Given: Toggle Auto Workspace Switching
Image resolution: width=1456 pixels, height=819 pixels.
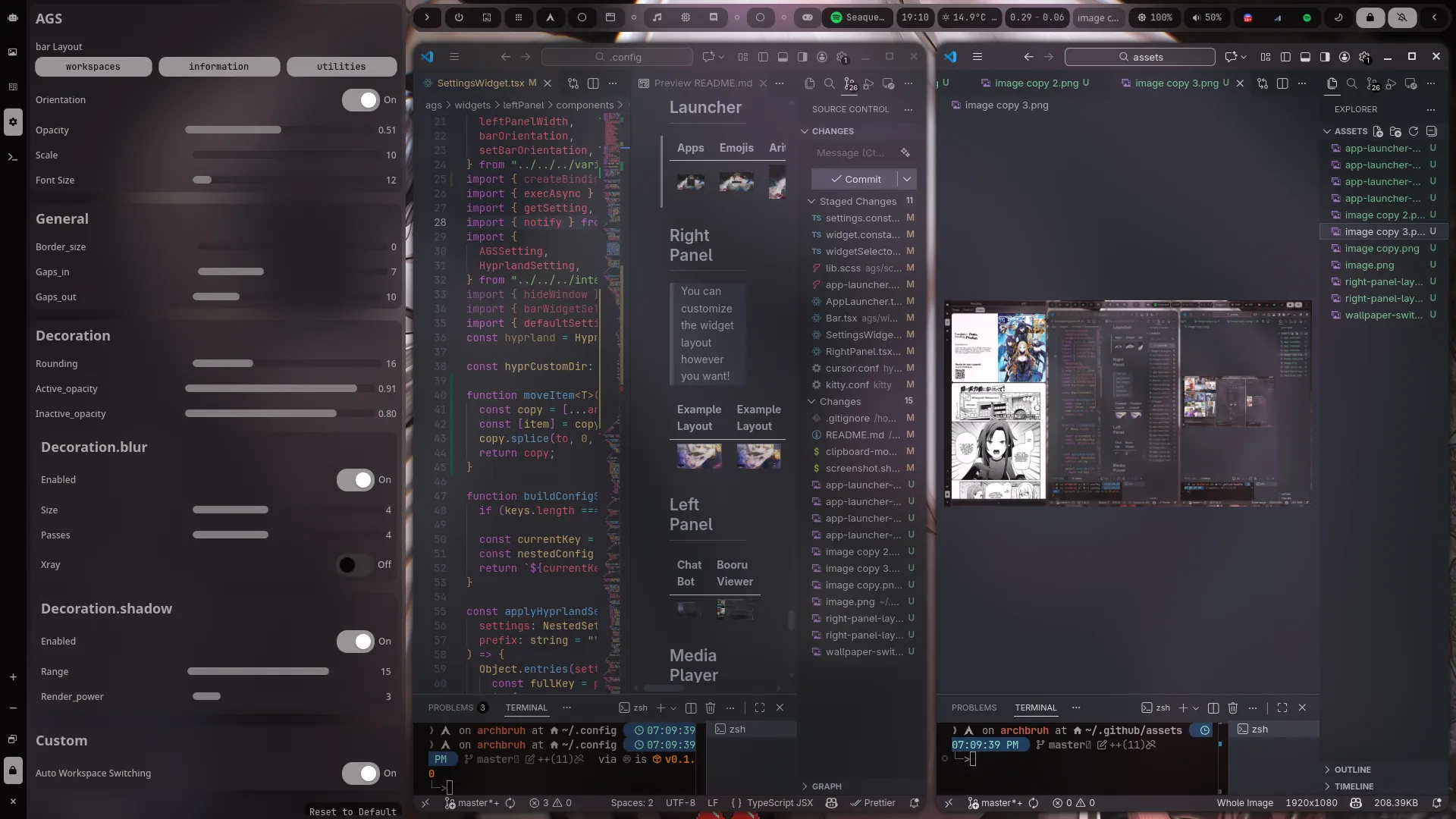Looking at the screenshot, I should (x=360, y=773).
